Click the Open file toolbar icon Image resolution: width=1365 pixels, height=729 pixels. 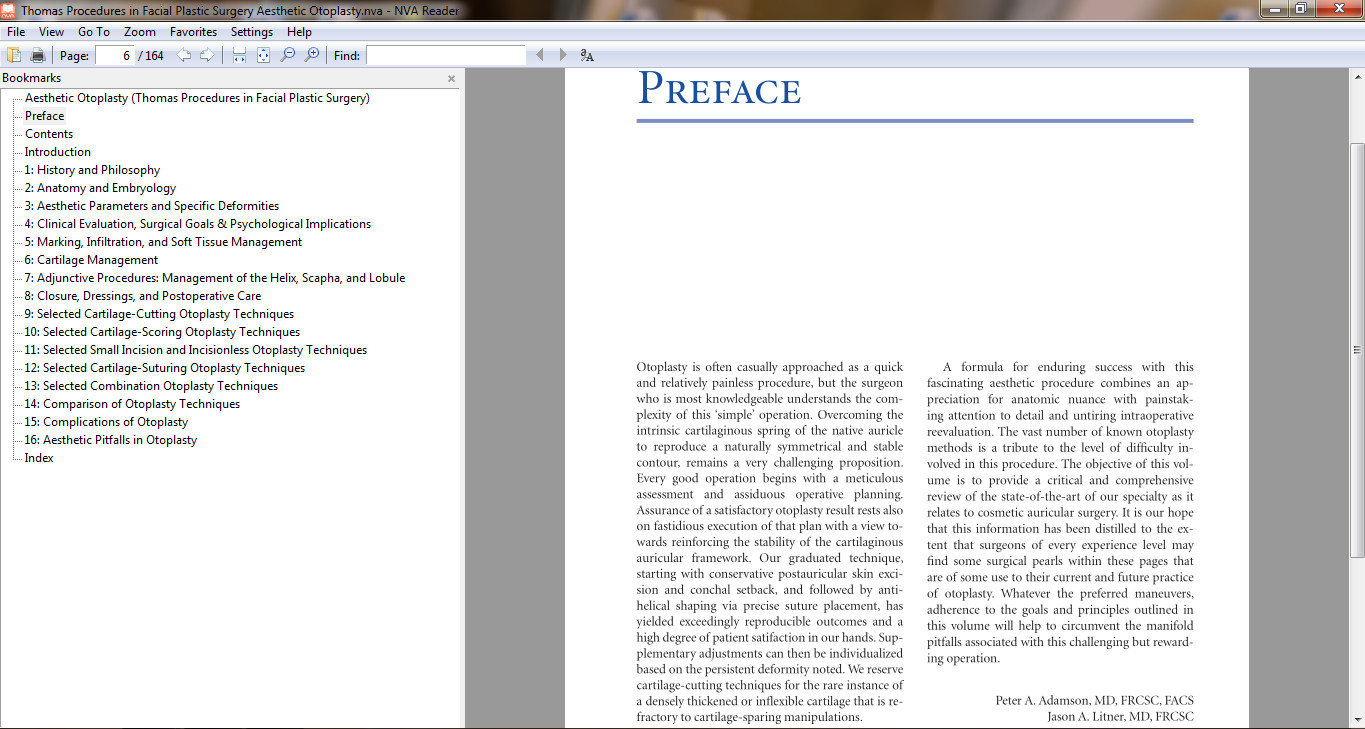pos(14,55)
